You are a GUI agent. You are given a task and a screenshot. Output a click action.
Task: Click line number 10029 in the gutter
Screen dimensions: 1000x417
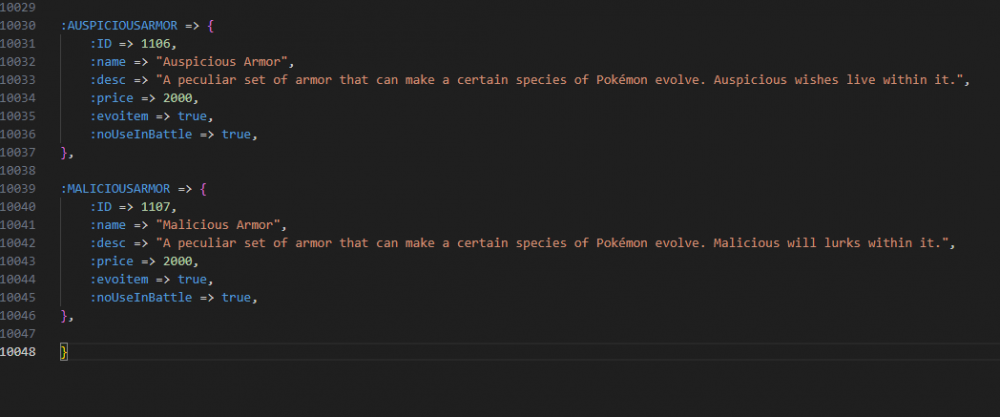pyautogui.click(x=18, y=8)
